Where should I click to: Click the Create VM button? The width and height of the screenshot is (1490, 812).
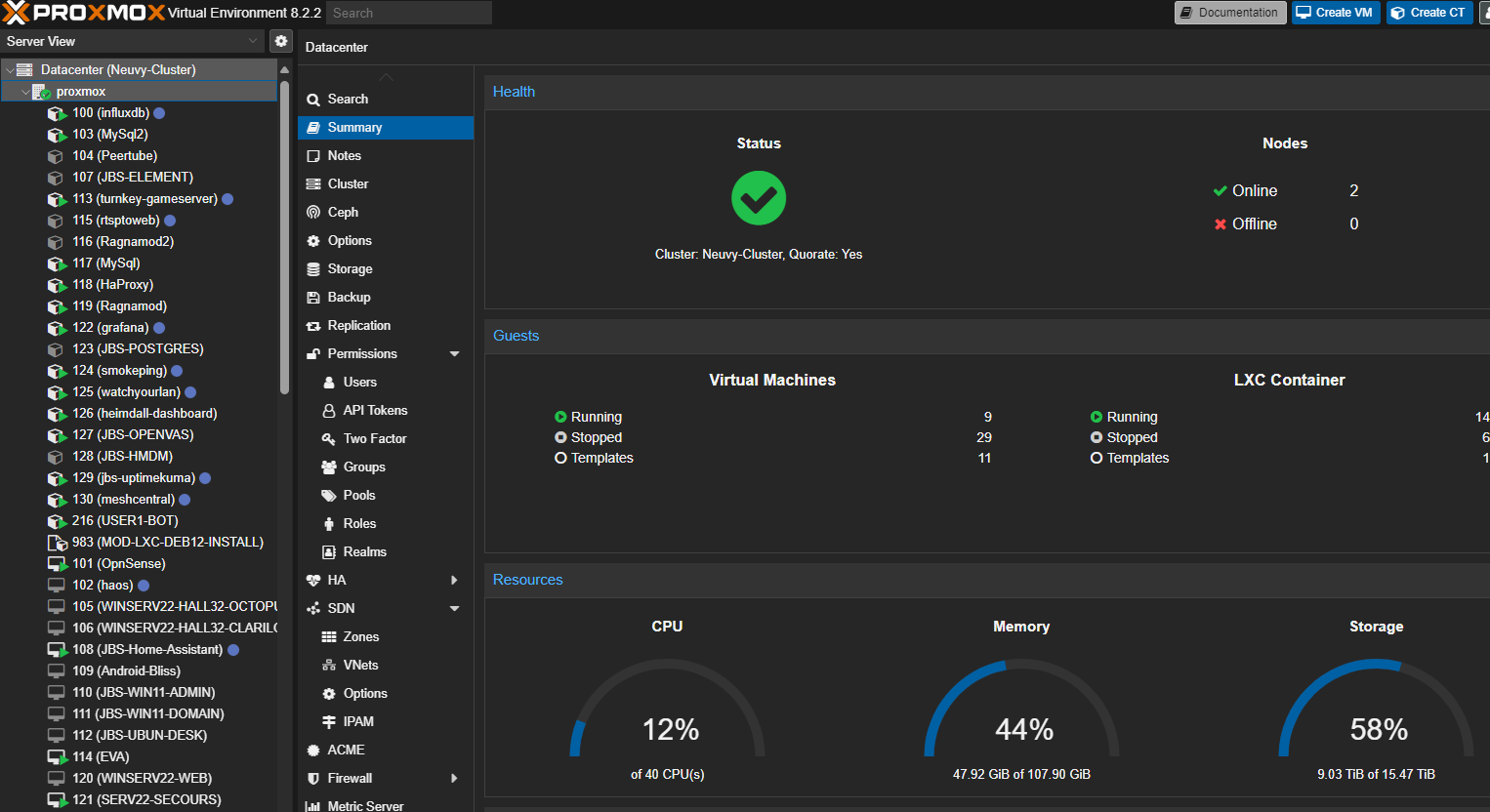1335,13
